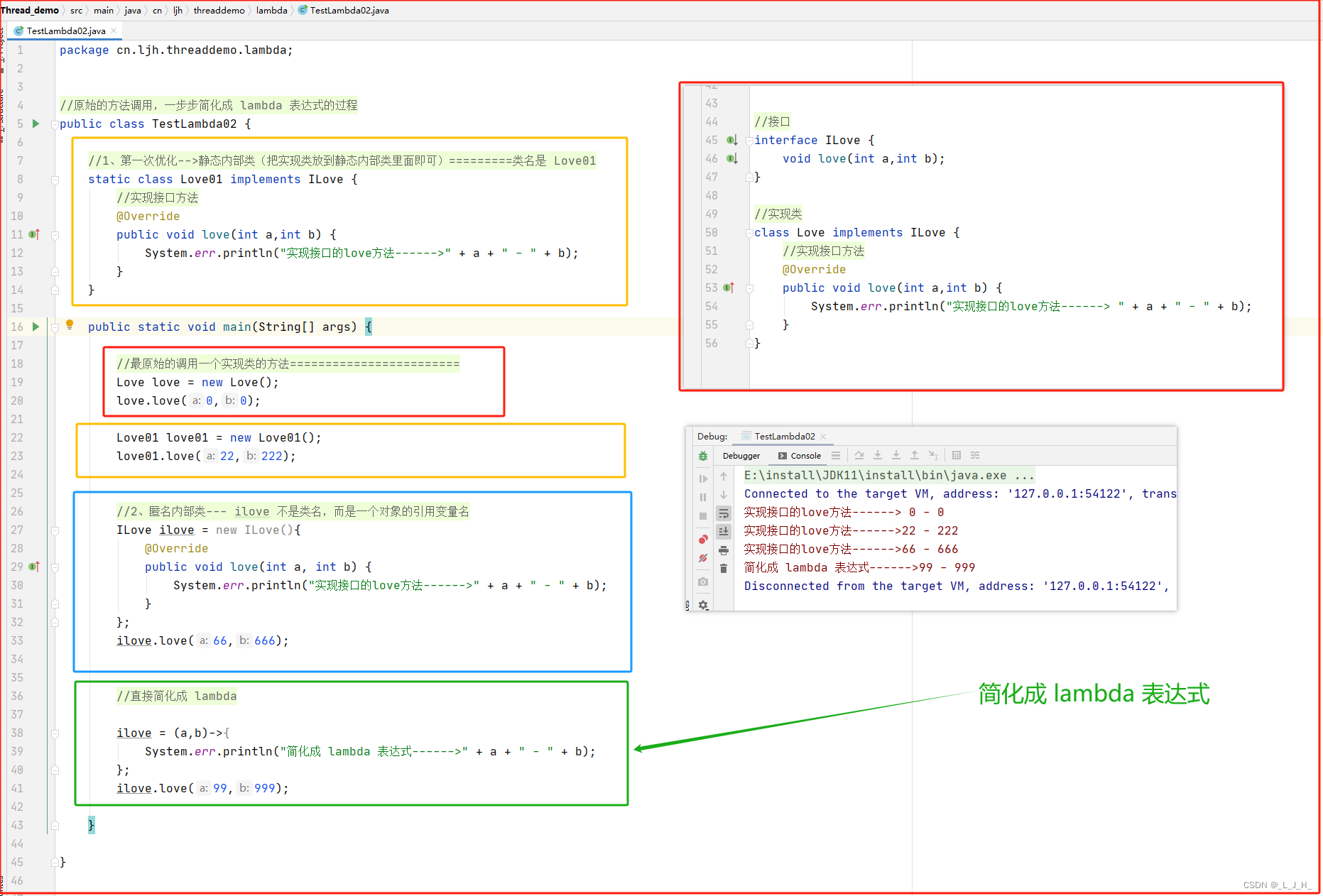Open View Breakpoints red circles icon

pyautogui.click(x=703, y=540)
